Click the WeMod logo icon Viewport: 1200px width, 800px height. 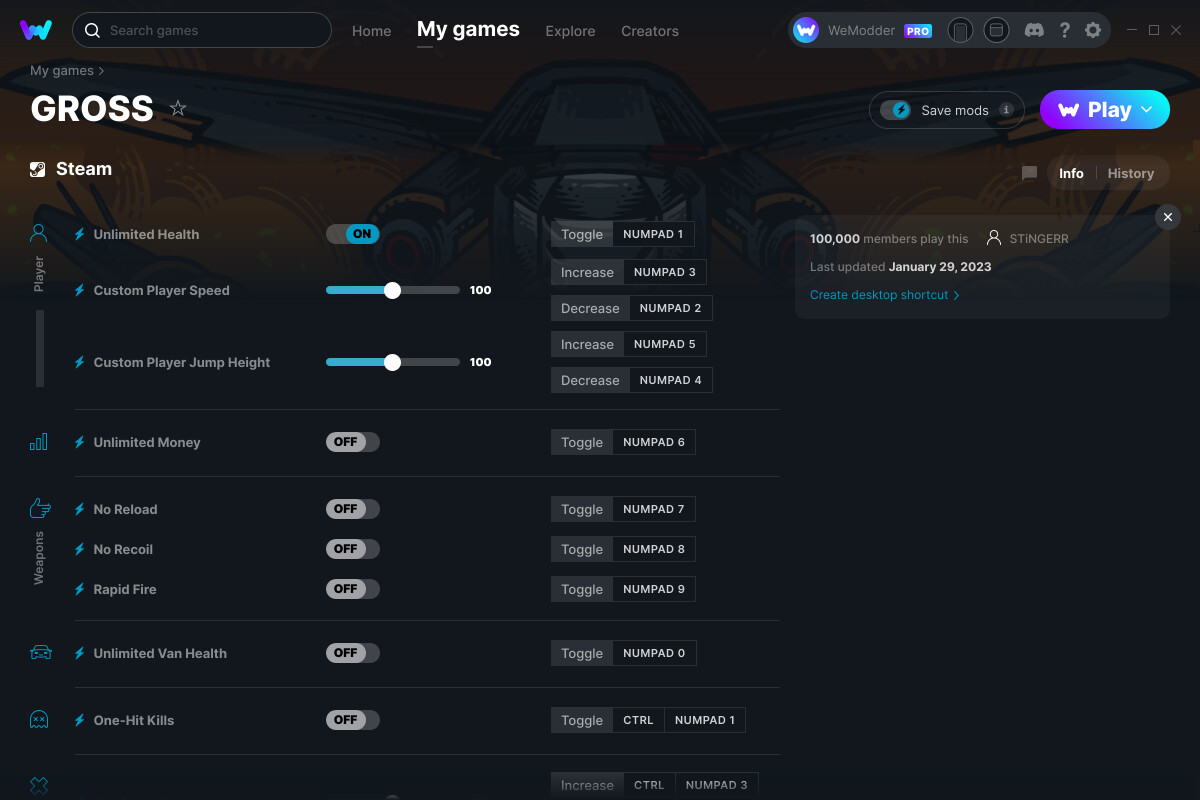36,30
